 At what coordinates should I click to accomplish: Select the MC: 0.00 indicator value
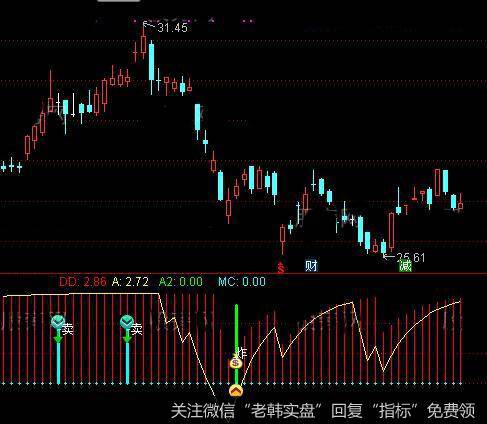(242, 282)
